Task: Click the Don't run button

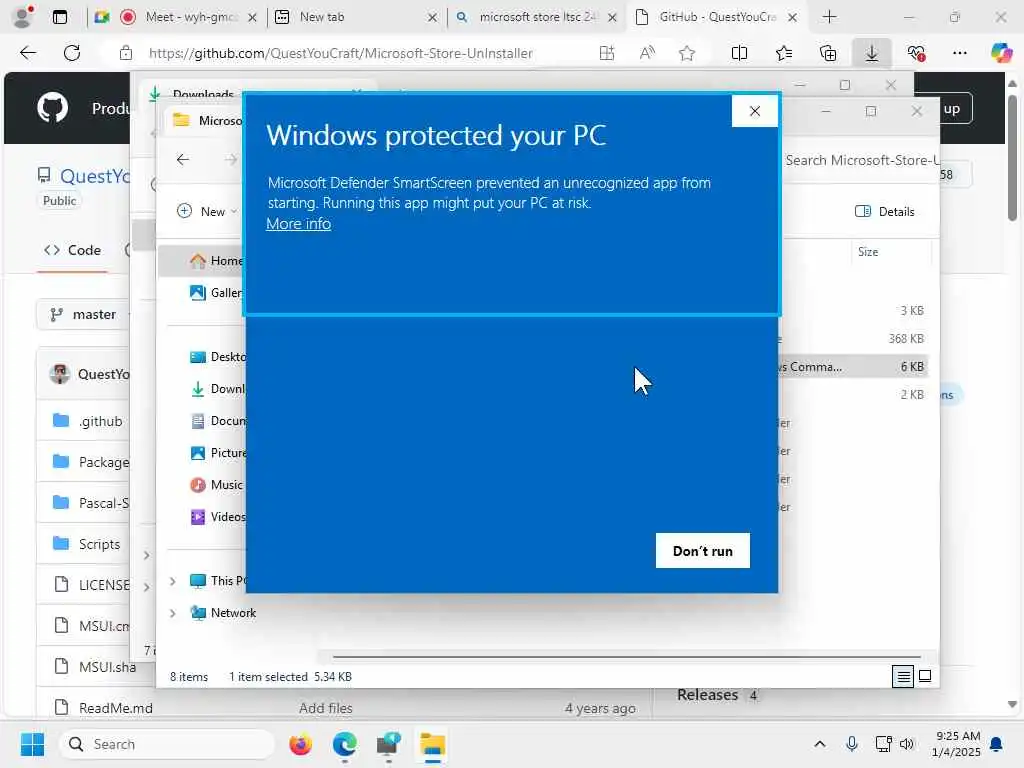Action: (702, 551)
